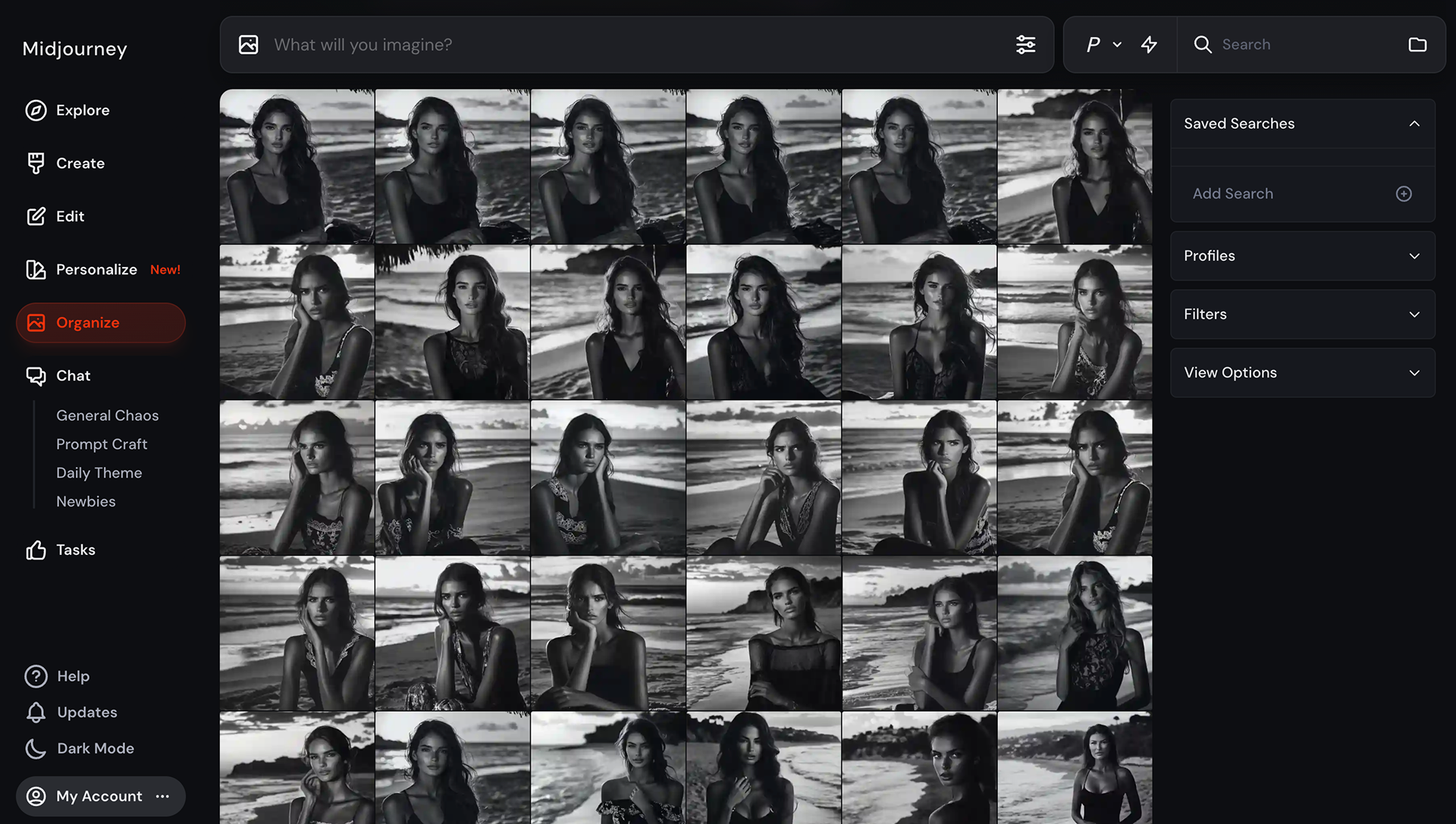The width and height of the screenshot is (1456, 824).
Task: Go to the Explore page
Action: 83,111
